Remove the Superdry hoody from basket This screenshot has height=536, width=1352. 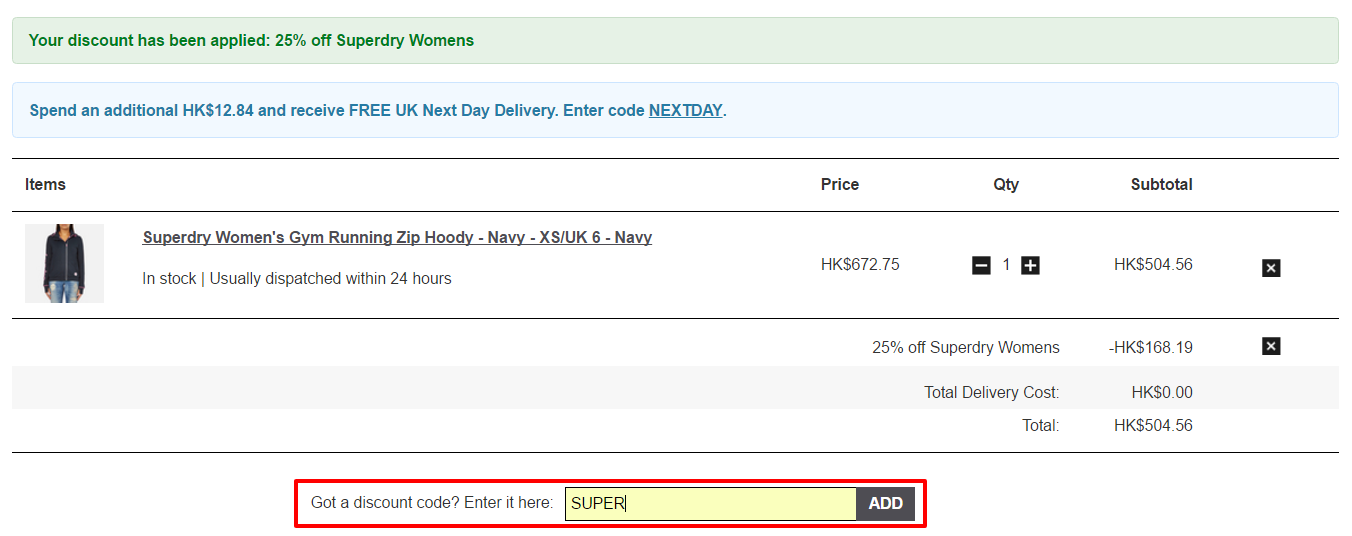pos(1271,268)
